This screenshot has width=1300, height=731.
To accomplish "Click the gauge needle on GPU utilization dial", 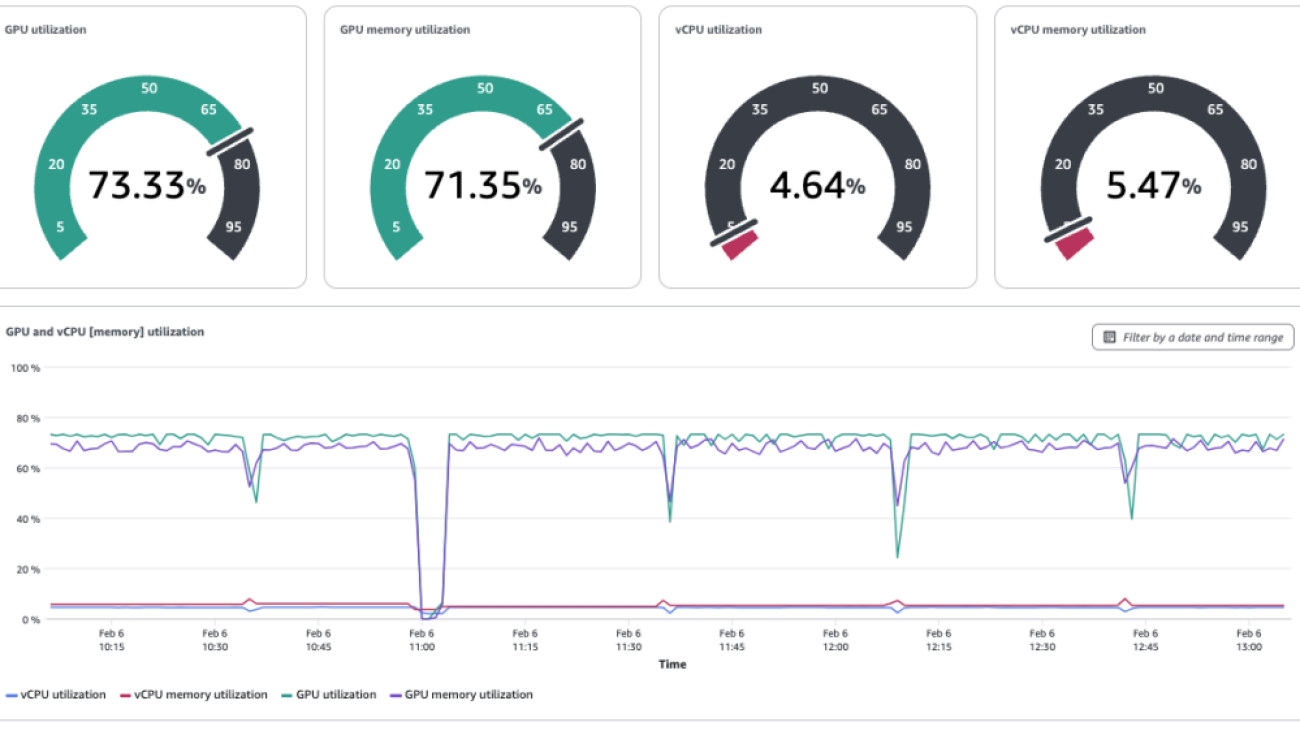I will pos(230,140).
